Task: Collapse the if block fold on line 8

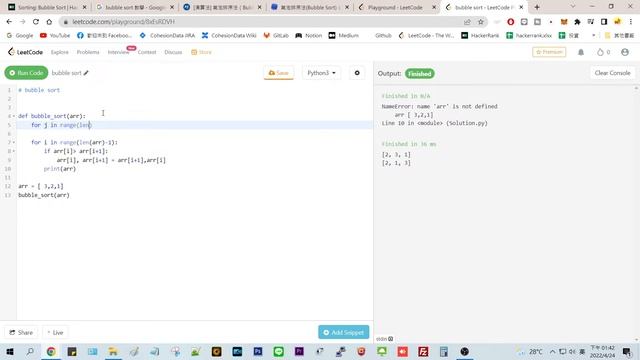Action: click(x=14, y=151)
